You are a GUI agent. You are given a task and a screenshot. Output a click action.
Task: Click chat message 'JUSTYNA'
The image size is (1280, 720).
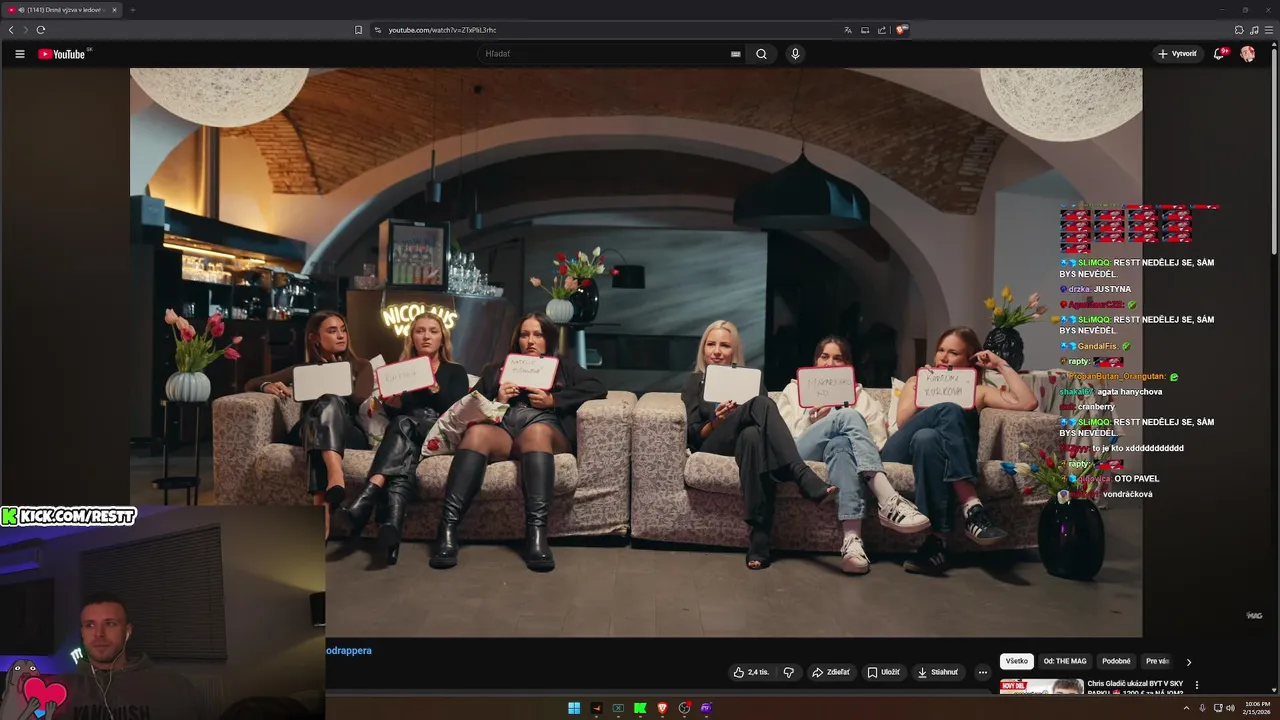point(1112,289)
